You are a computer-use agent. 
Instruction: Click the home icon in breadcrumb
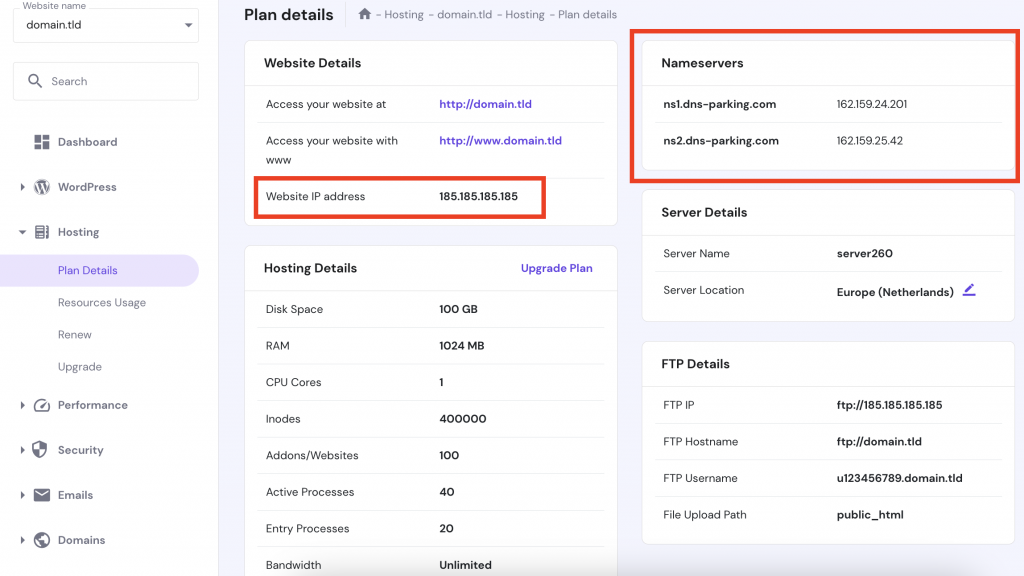[x=365, y=15]
